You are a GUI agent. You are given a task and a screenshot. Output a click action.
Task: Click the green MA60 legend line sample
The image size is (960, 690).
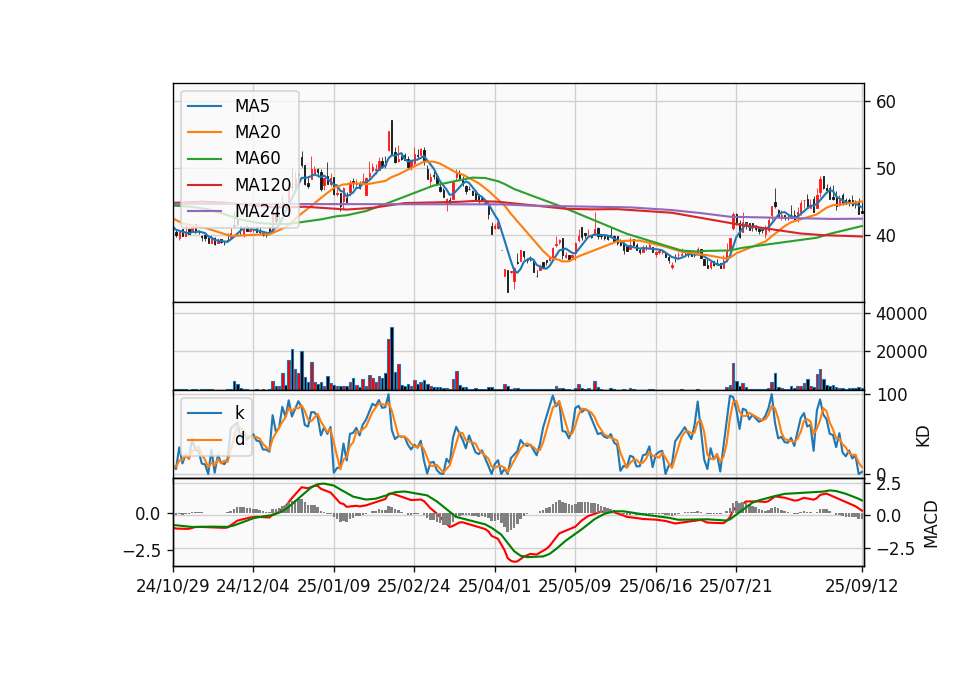(x=204, y=159)
